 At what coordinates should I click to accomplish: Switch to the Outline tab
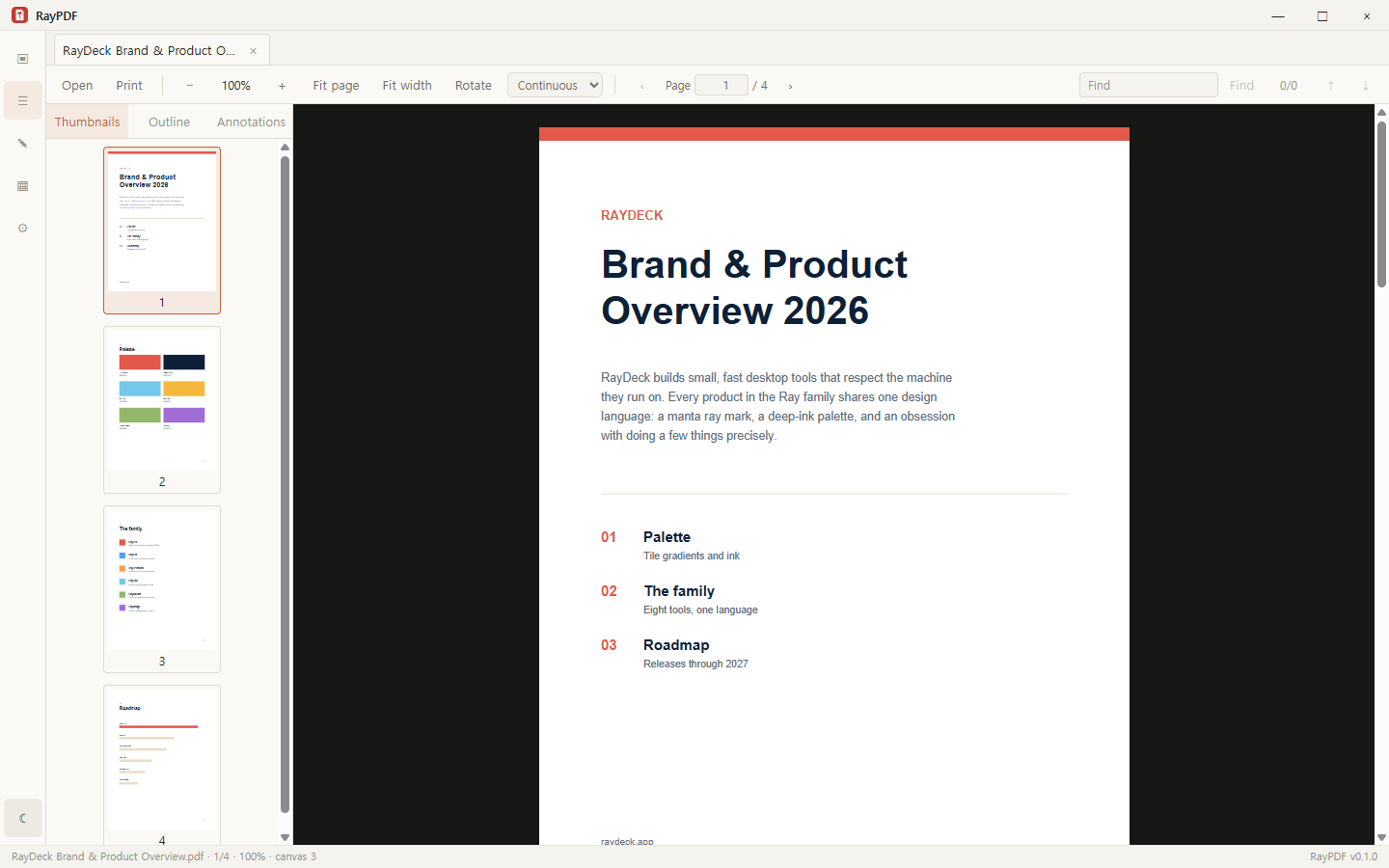point(169,122)
